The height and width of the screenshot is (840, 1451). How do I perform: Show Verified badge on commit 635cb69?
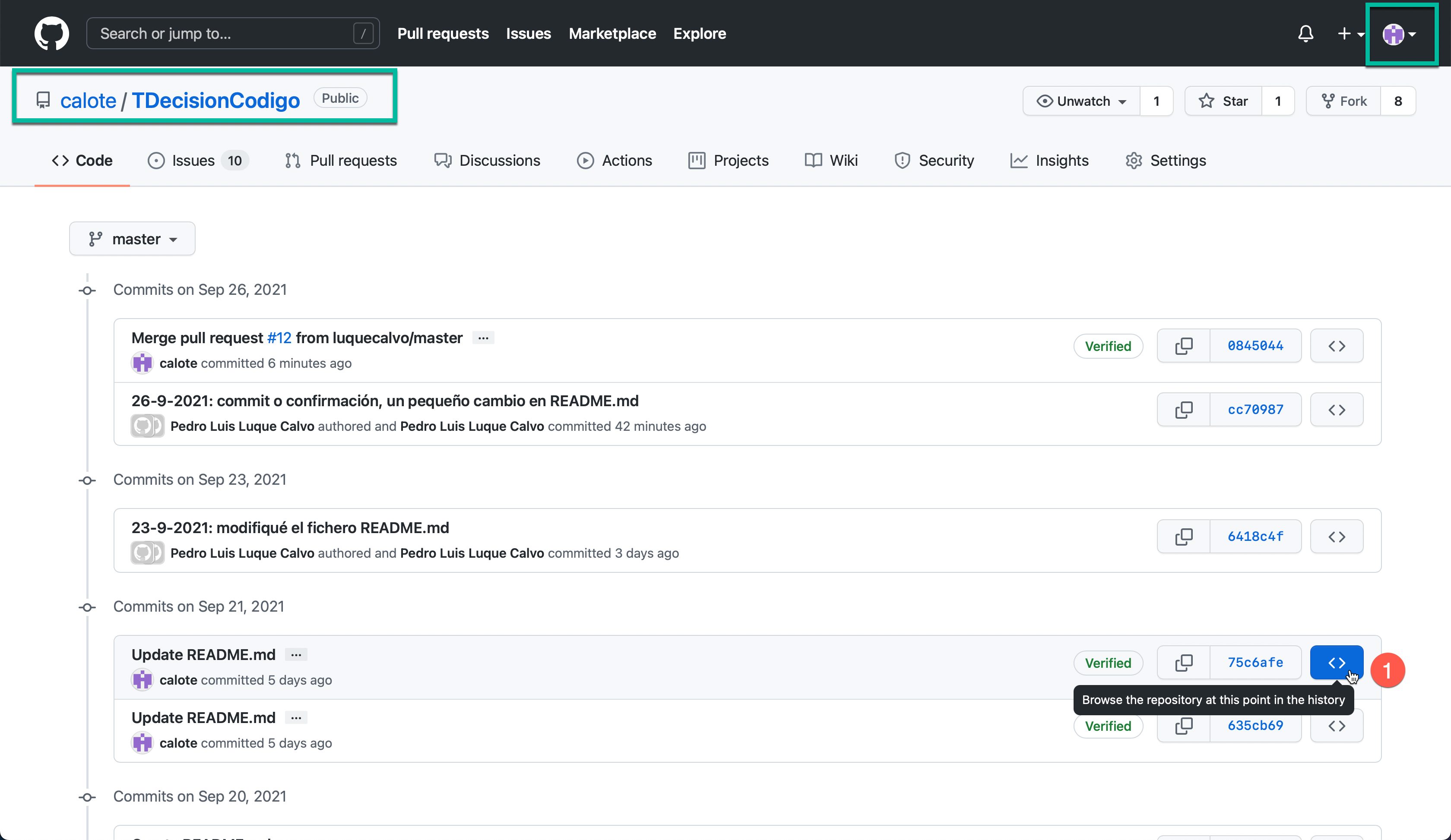1108,726
